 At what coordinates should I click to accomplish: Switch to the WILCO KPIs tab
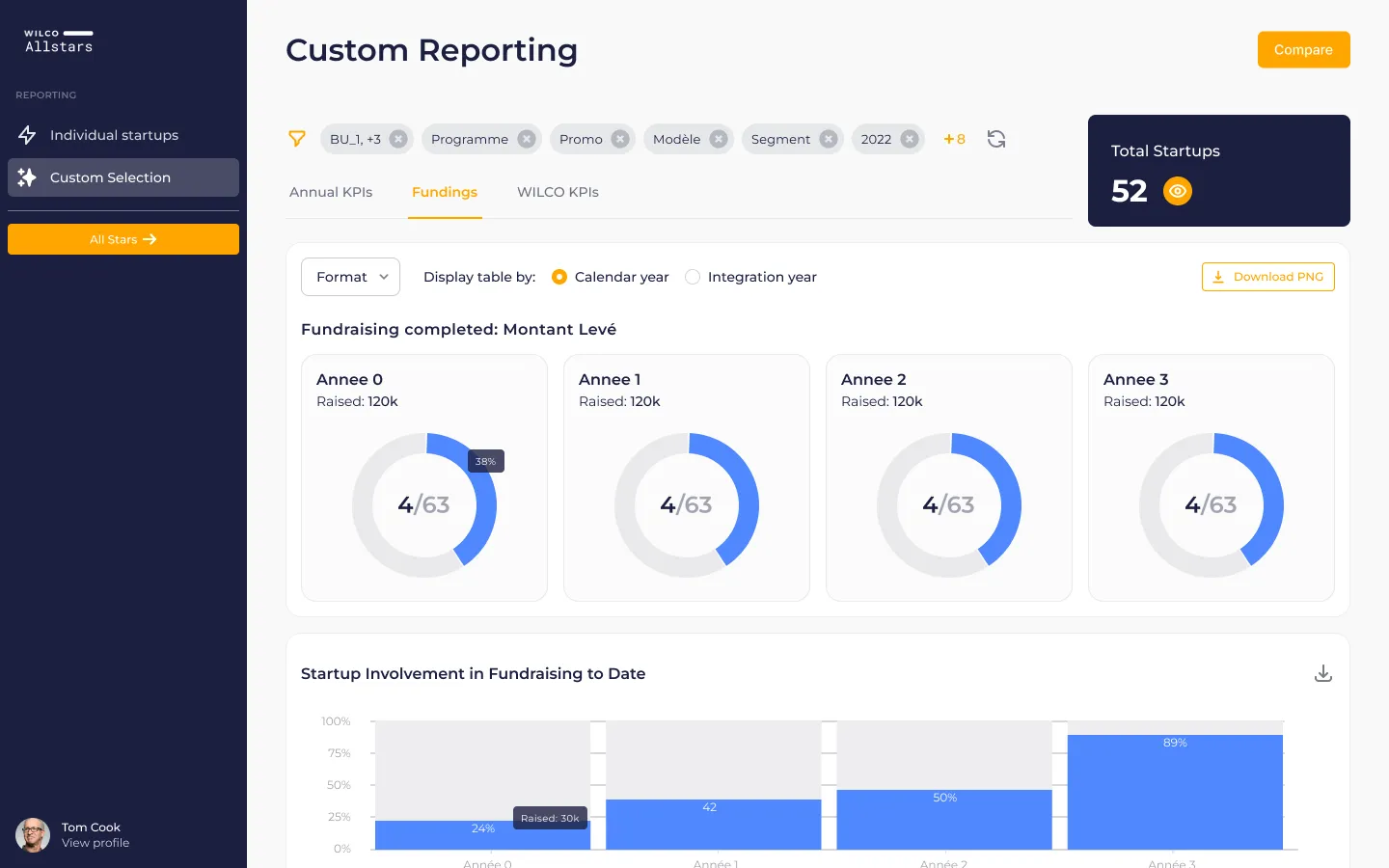point(558,192)
